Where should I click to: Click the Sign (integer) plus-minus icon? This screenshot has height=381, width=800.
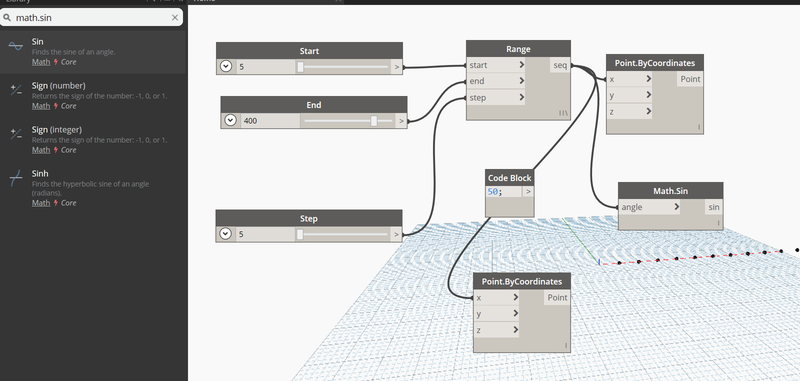pos(16,134)
